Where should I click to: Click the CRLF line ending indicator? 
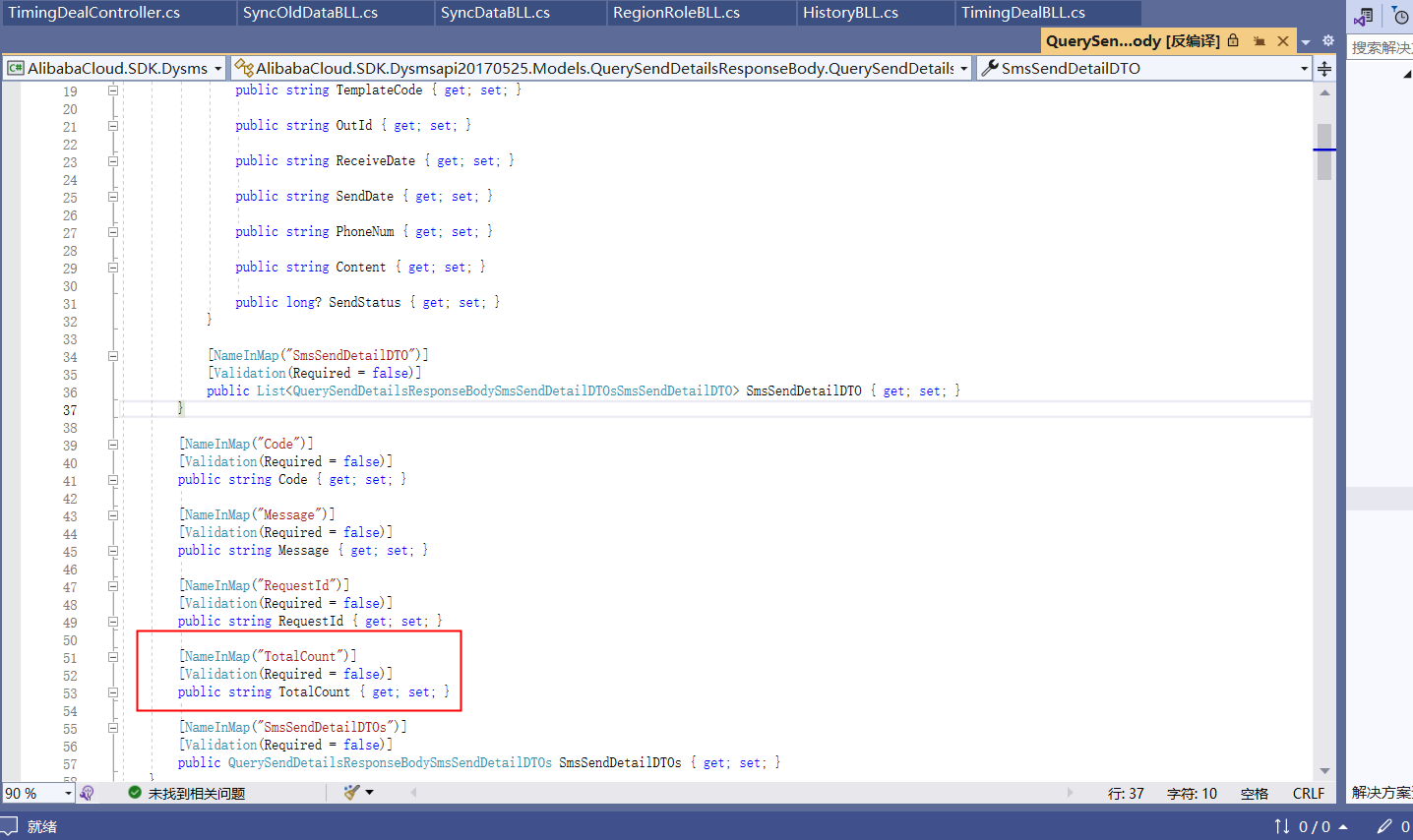click(x=1309, y=793)
